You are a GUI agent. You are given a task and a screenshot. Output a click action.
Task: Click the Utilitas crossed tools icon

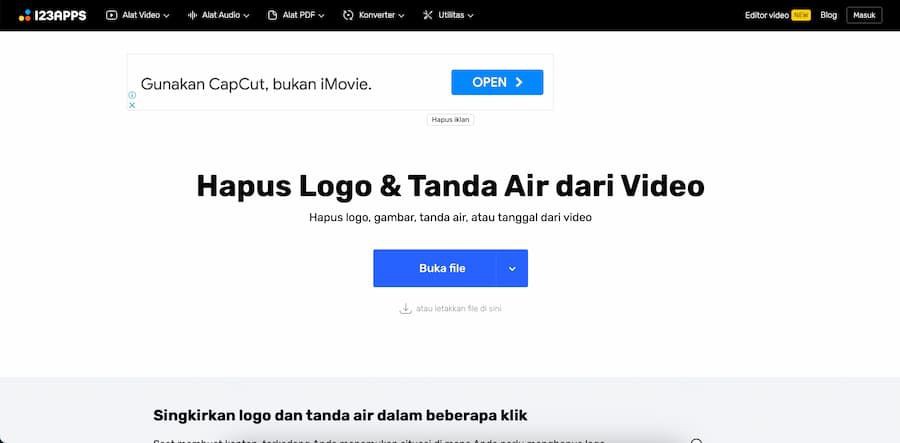[428, 15]
